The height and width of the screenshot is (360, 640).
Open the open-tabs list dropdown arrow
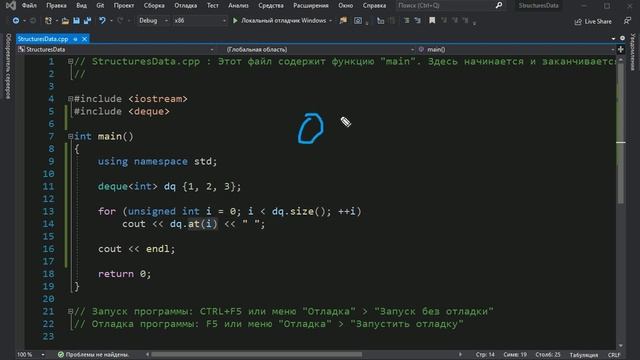coord(613,38)
